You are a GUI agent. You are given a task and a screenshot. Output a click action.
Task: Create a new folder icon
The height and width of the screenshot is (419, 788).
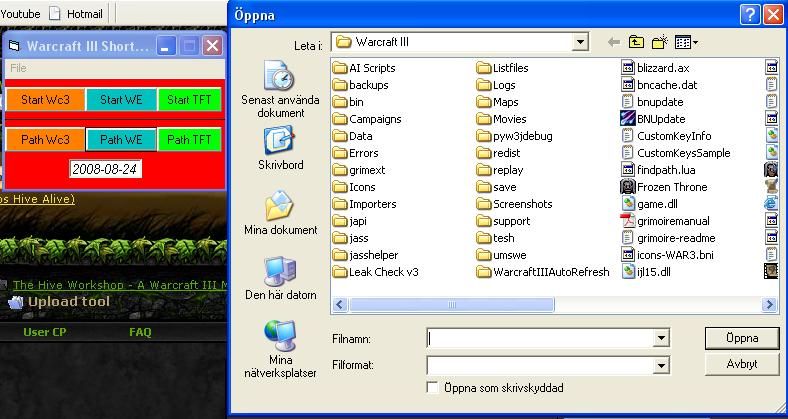(x=659, y=43)
